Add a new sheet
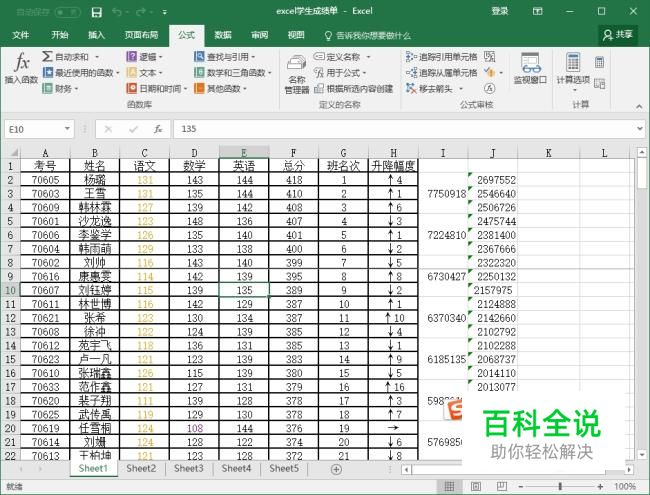This screenshot has height=495, width=650. [336, 469]
